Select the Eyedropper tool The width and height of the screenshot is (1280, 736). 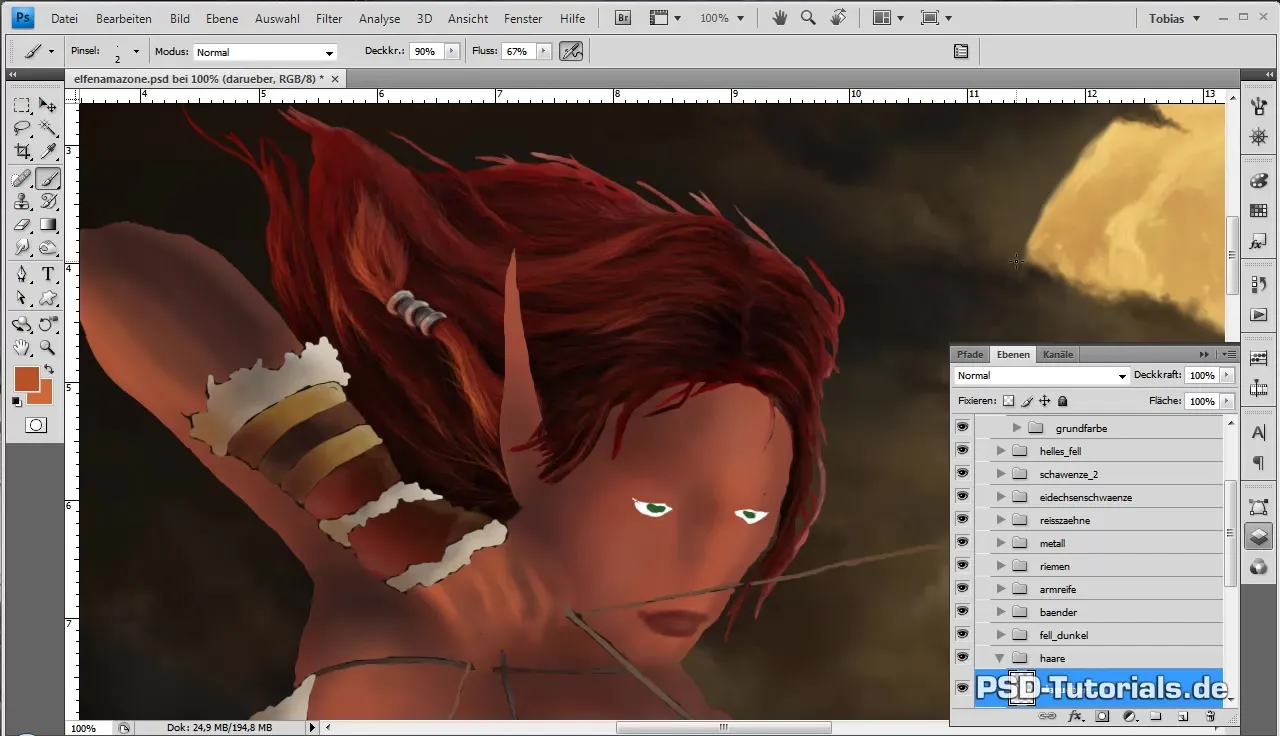(48, 151)
